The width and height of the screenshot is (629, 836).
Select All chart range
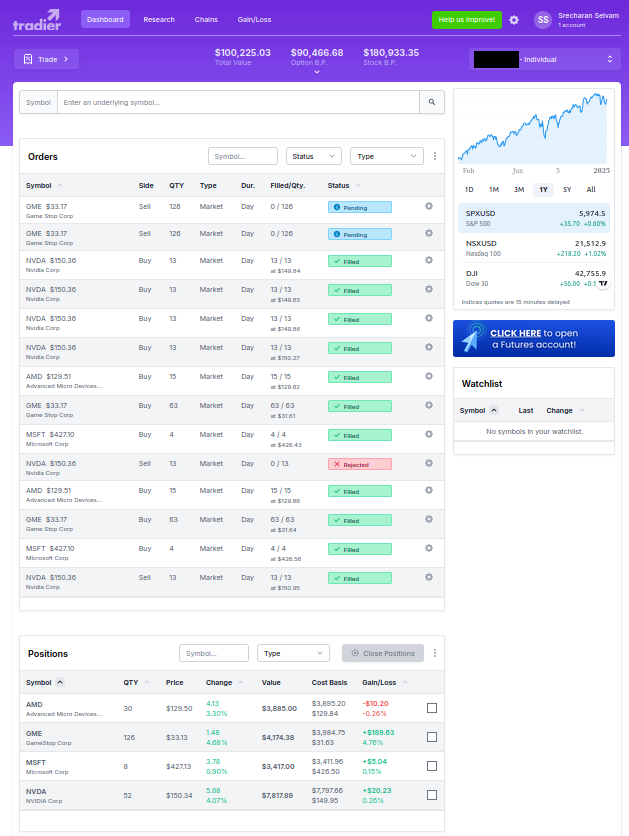591,189
